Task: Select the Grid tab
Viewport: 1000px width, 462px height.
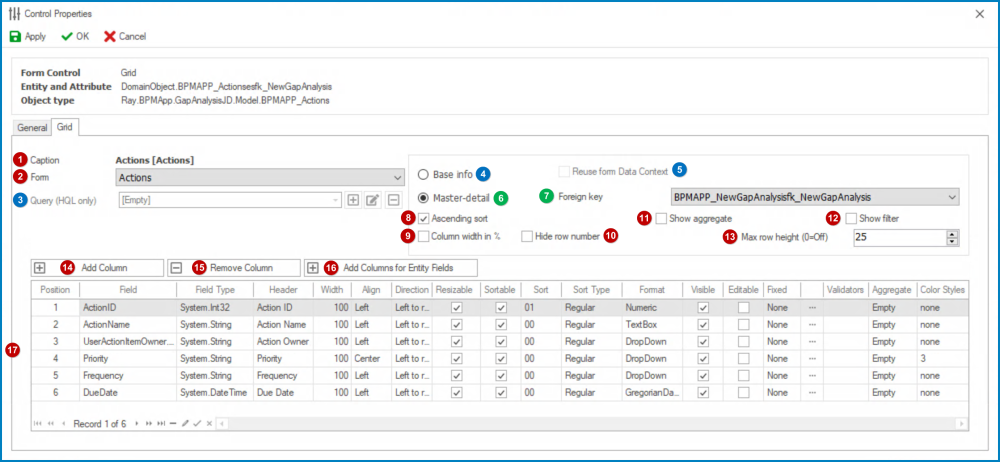Action: pos(64,128)
